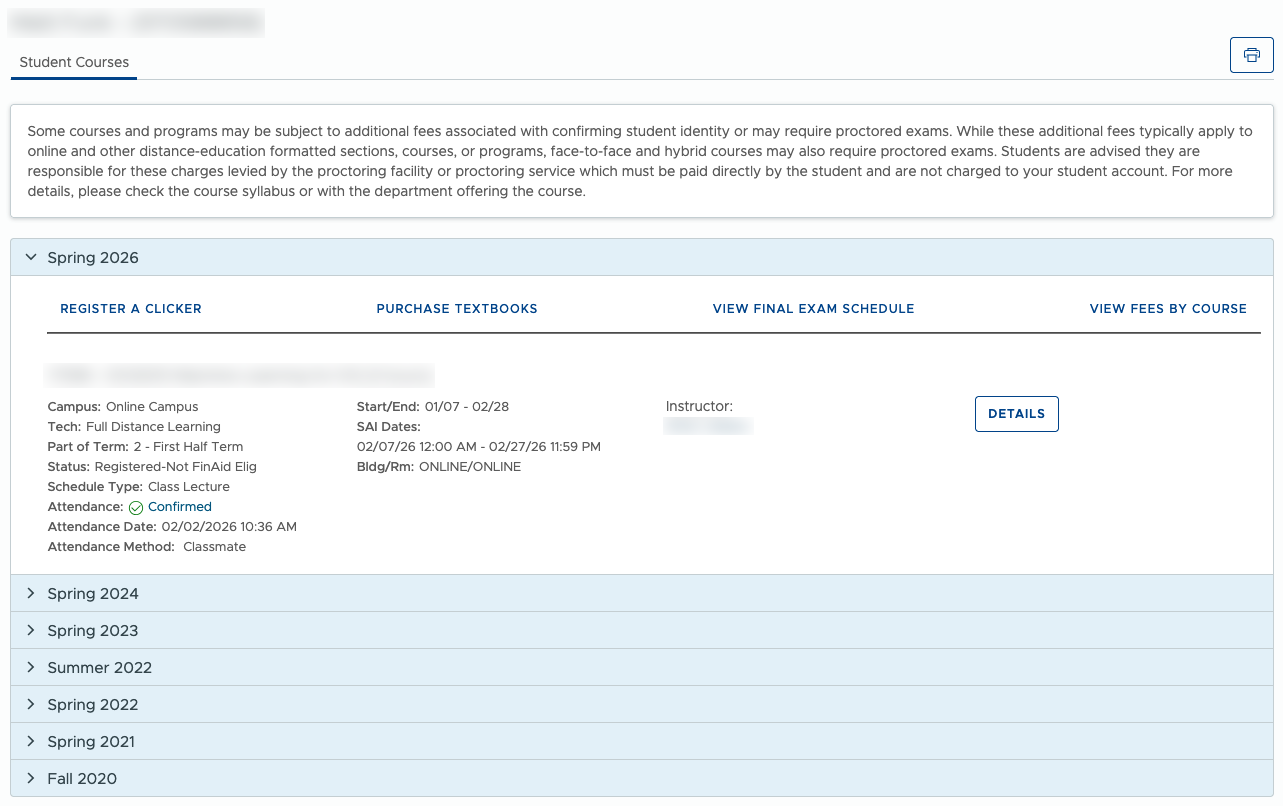Click the Spring 2026 header label

coord(93,258)
